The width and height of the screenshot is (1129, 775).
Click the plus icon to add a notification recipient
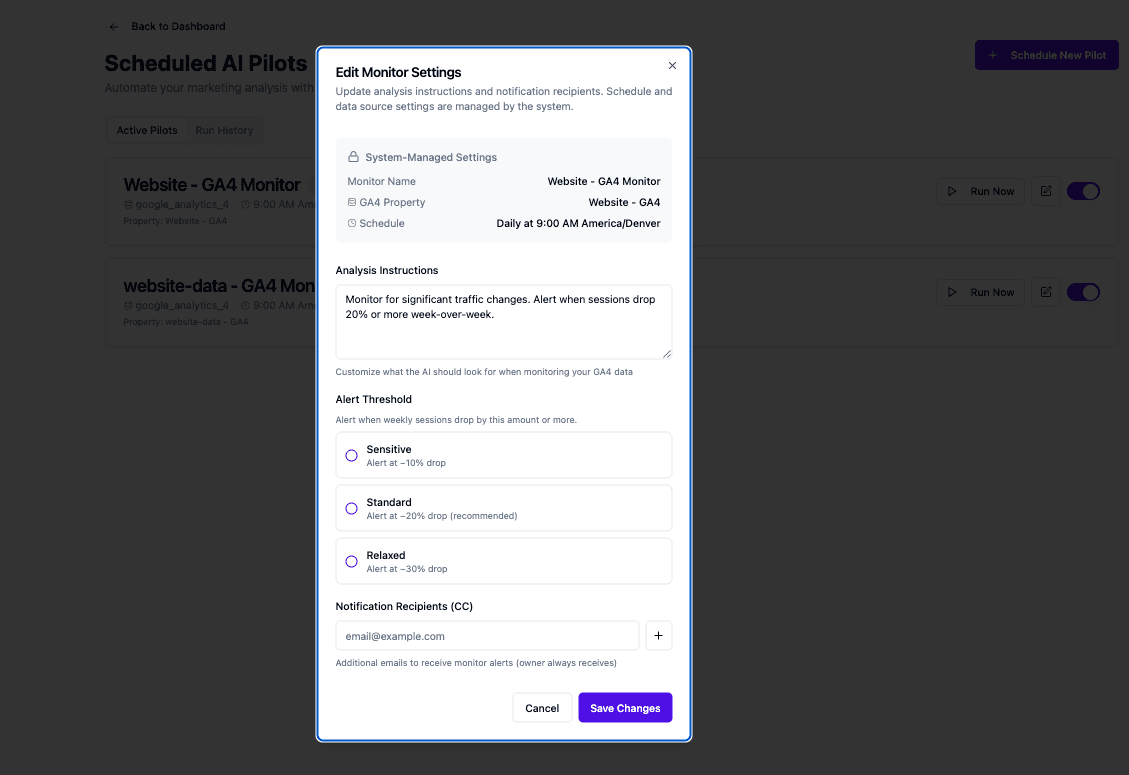658,635
